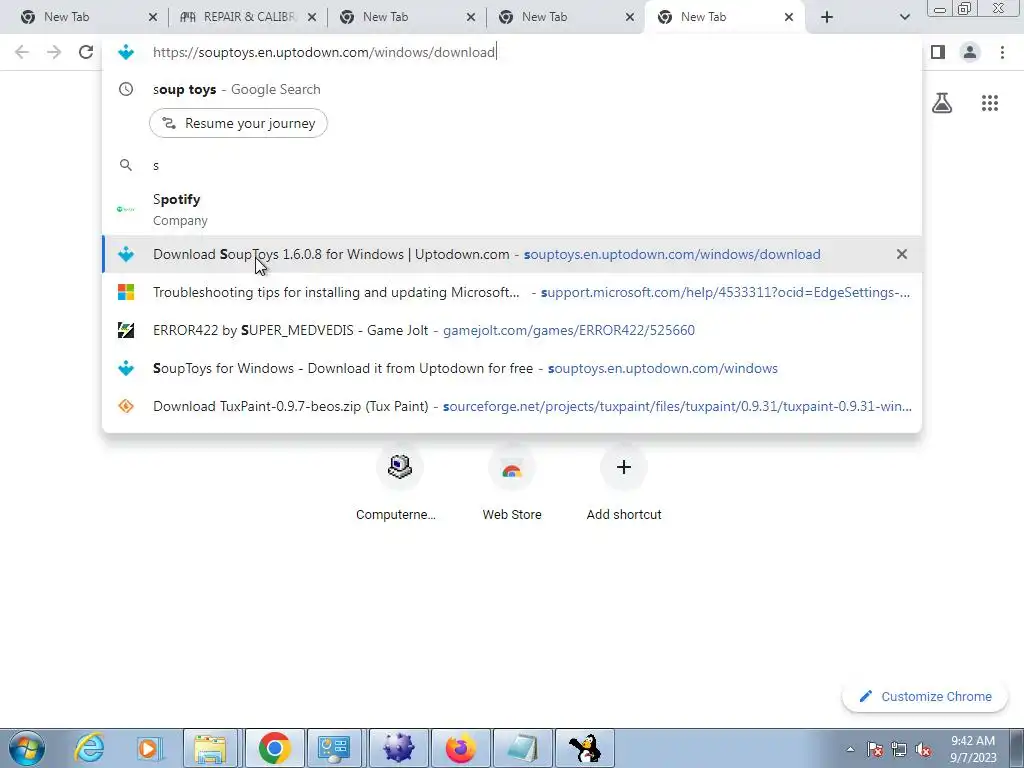Viewport: 1024px width, 768px height.
Task: Reload the page with the refresh icon
Action: [86, 52]
